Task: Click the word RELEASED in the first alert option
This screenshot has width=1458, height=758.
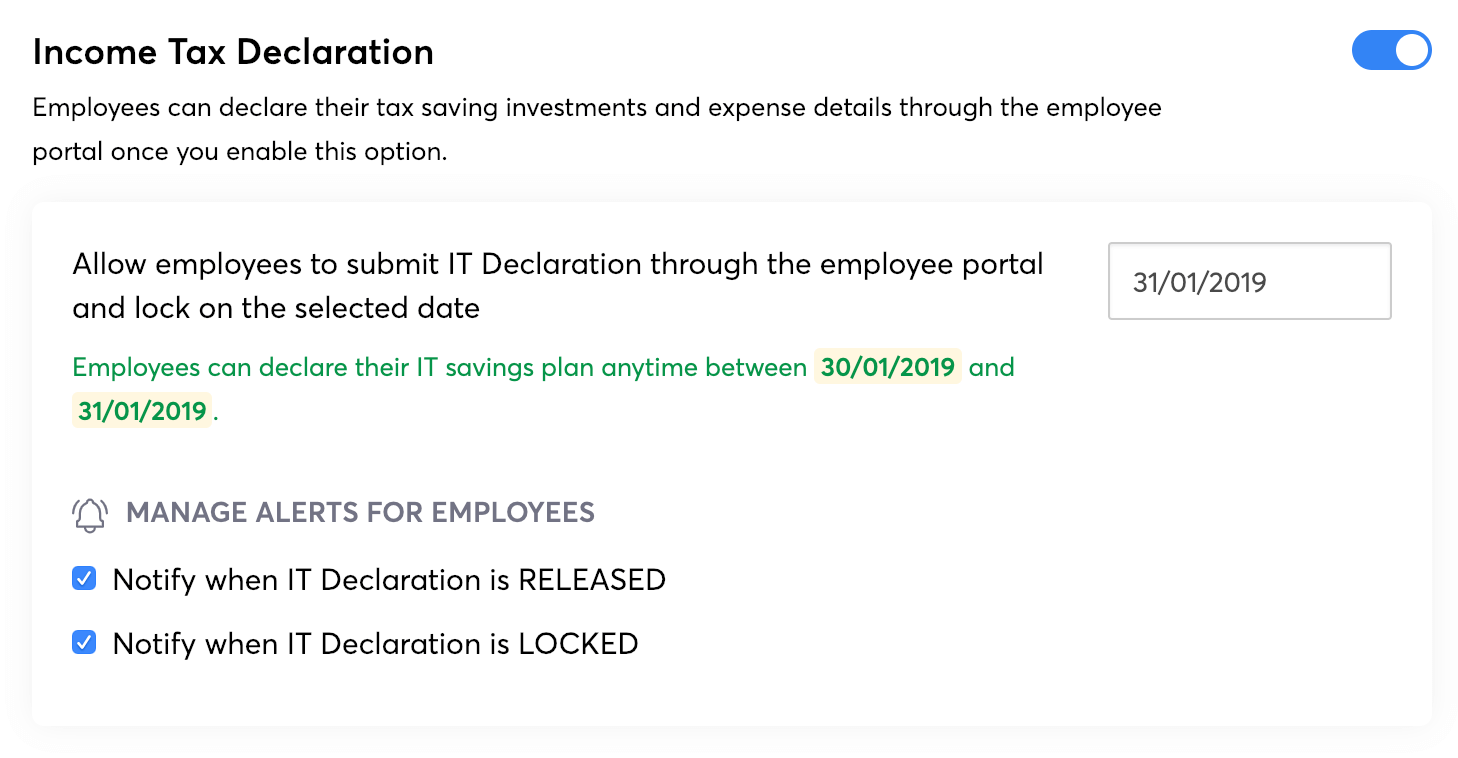Action: point(591,580)
